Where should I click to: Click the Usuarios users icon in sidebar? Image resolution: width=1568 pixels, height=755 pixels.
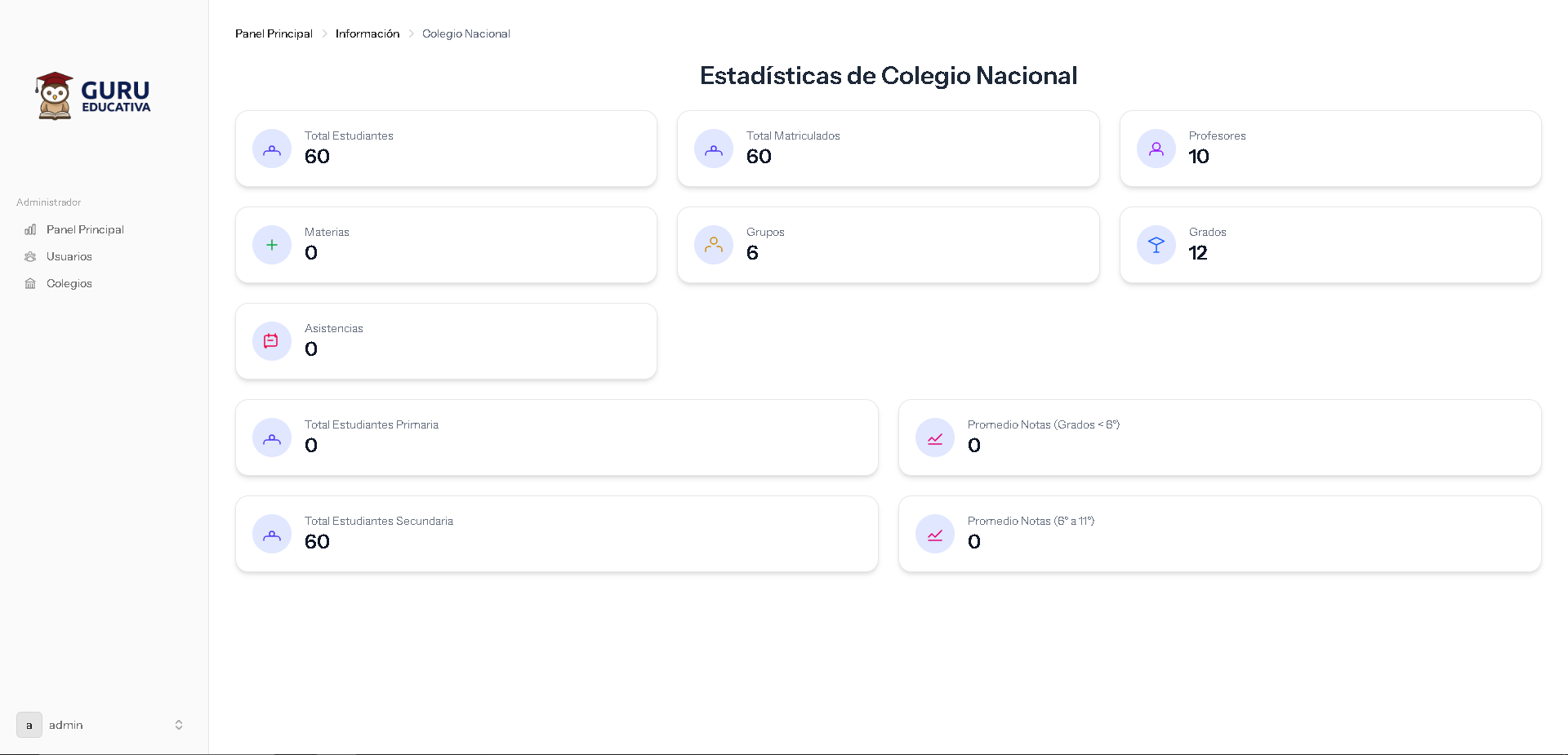[x=30, y=256]
